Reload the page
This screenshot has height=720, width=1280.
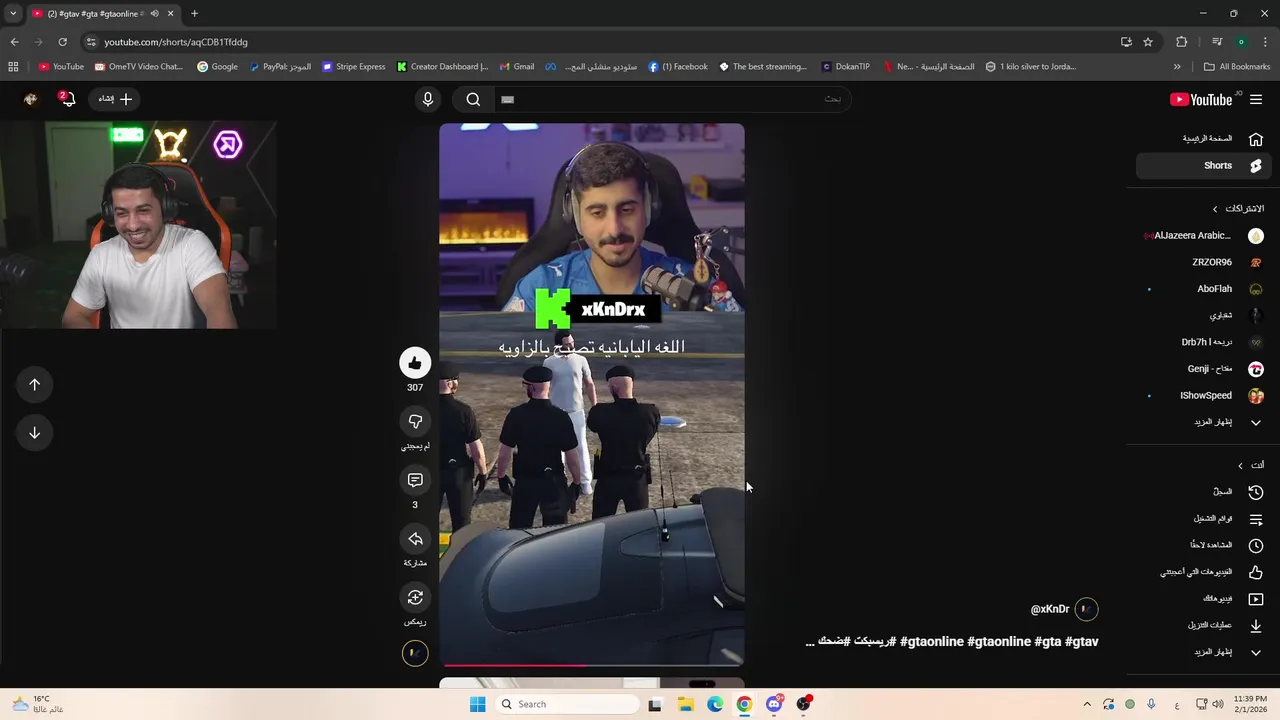point(62,42)
